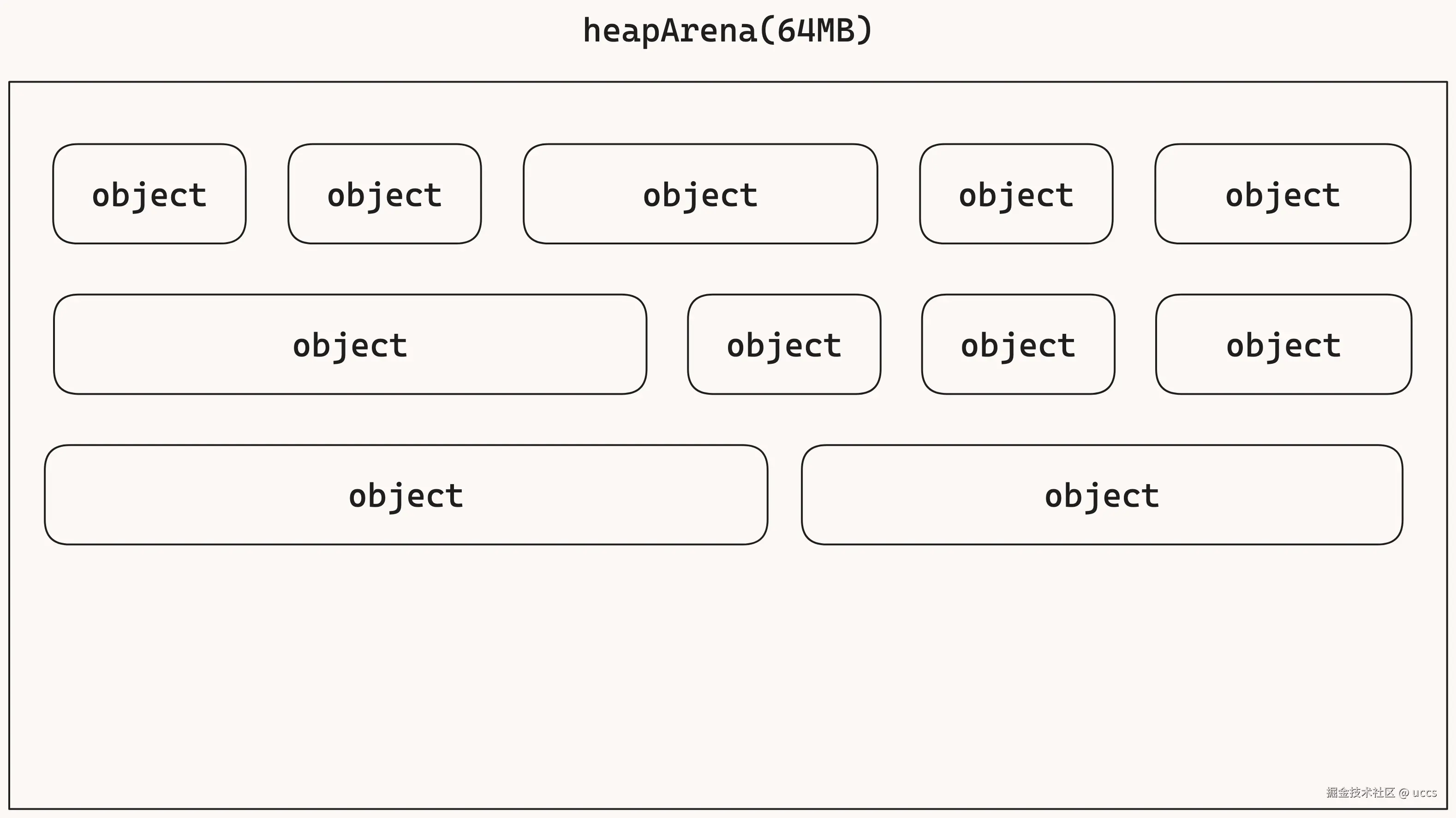Click the 掘金技术社区 watermark text

pos(1361,793)
